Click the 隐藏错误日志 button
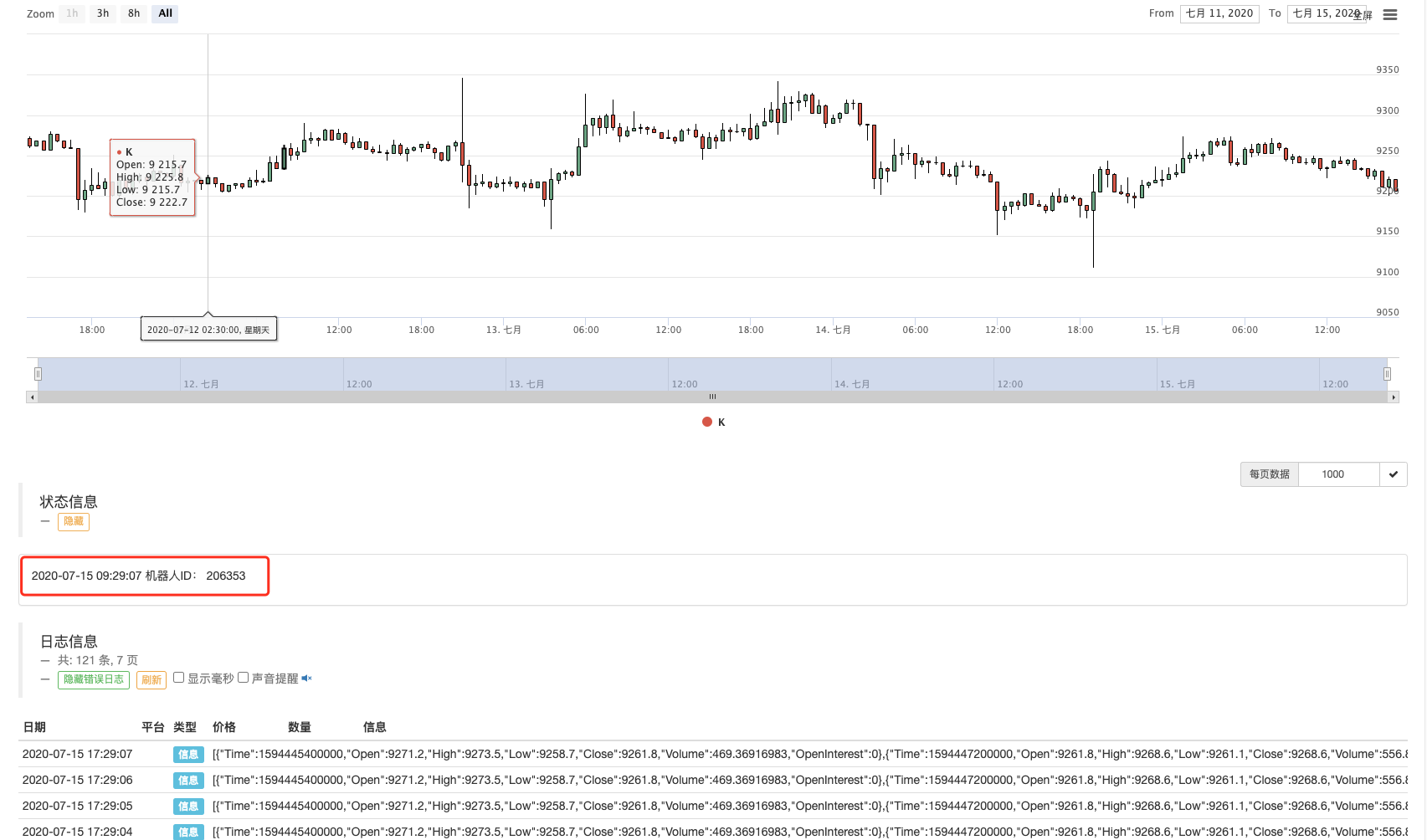1427x840 pixels. click(94, 679)
